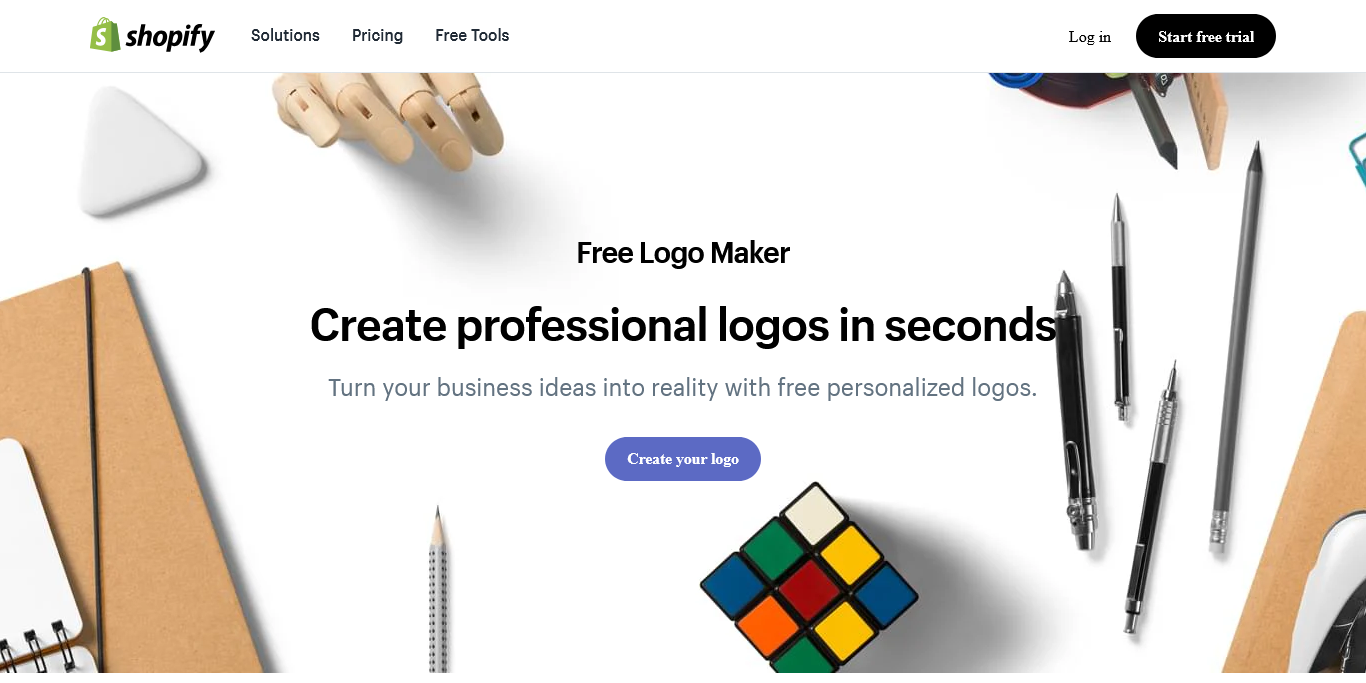Click the Rubik's cube image

pyautogui.click(x=808, y=579)
